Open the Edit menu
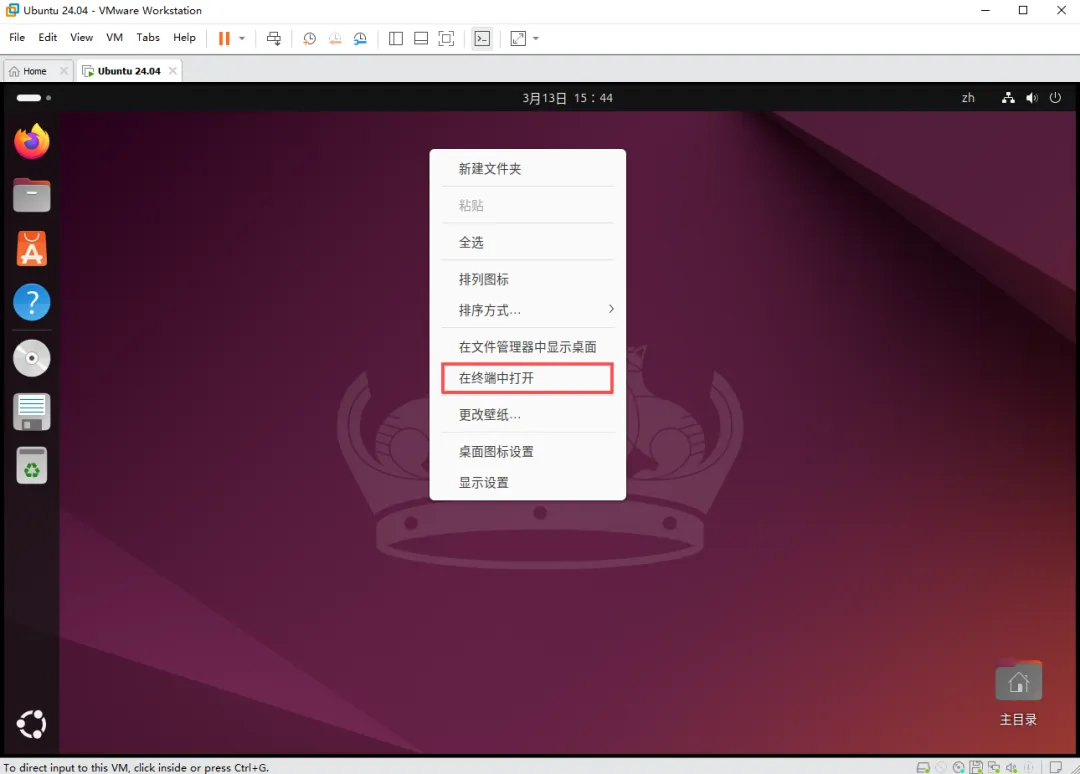This screenshot has height=774, width=1080. click(x=48, y=37)
